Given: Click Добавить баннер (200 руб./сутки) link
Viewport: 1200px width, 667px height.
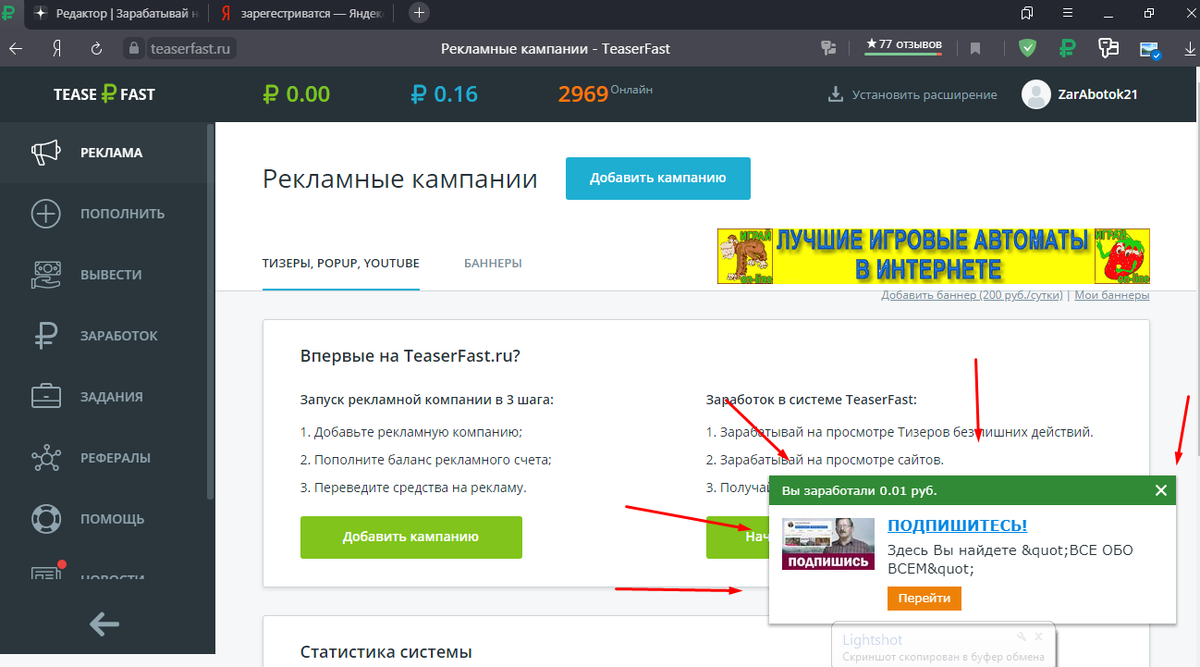Looking at the screenshot, I should (x=973, y=296).
